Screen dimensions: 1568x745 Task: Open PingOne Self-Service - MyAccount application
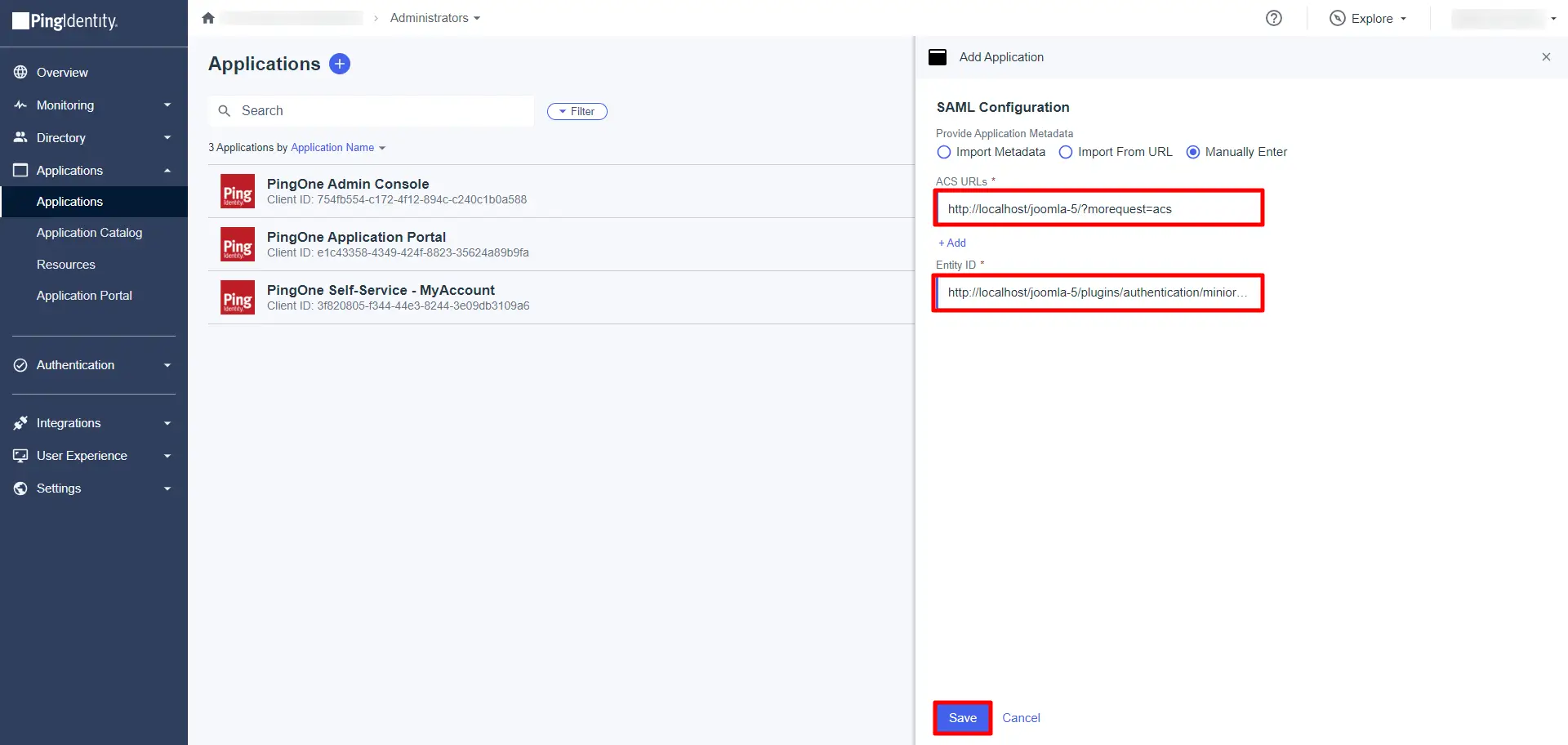[x=561, y=297]
